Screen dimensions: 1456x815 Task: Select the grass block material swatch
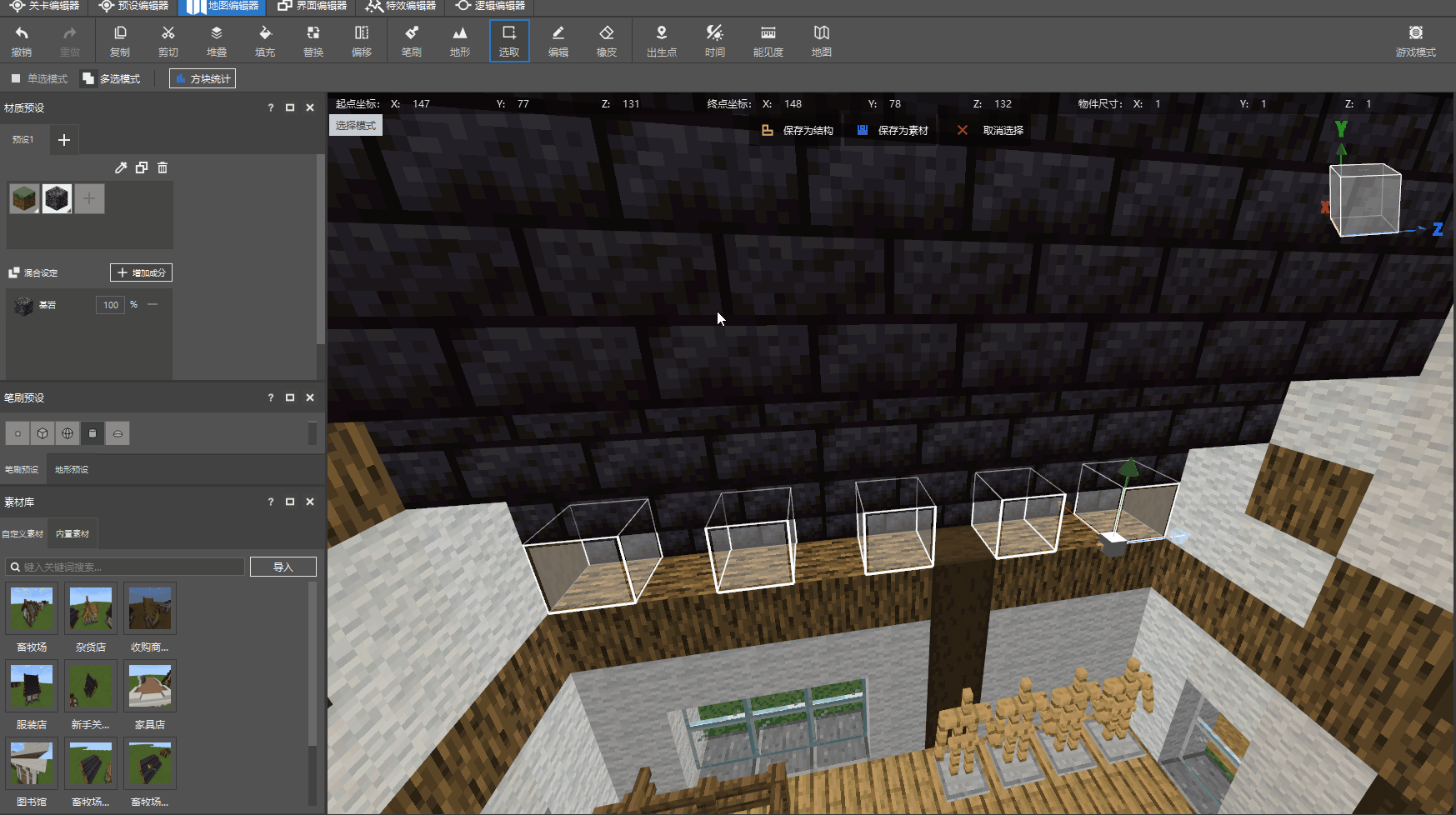(x=25, y=199)
